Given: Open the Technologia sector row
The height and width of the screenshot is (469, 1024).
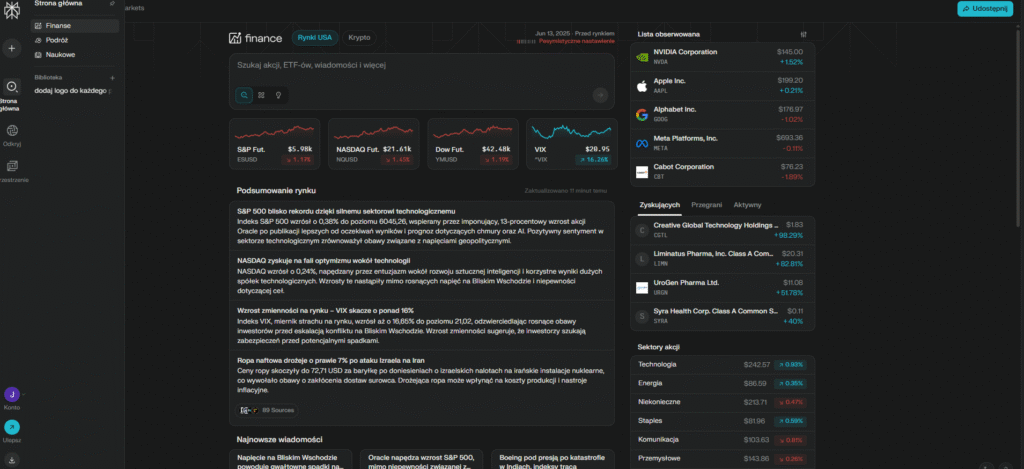Looking at the screenshot, I should [x=722, y=364].
